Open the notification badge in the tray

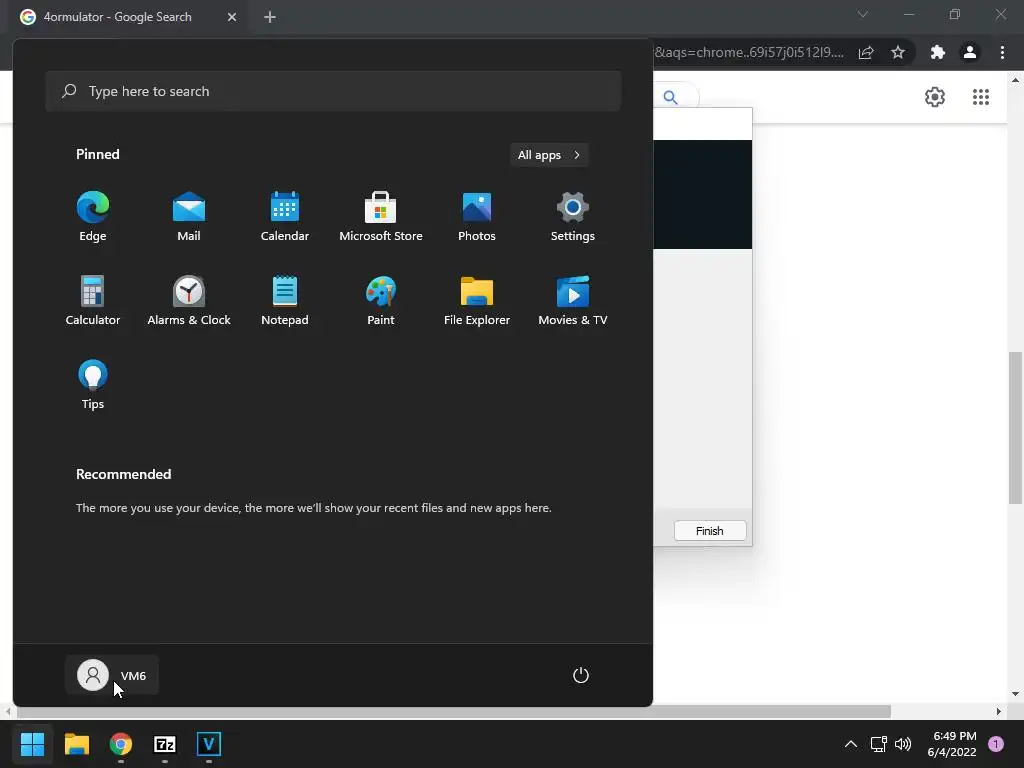click(996, 744)
